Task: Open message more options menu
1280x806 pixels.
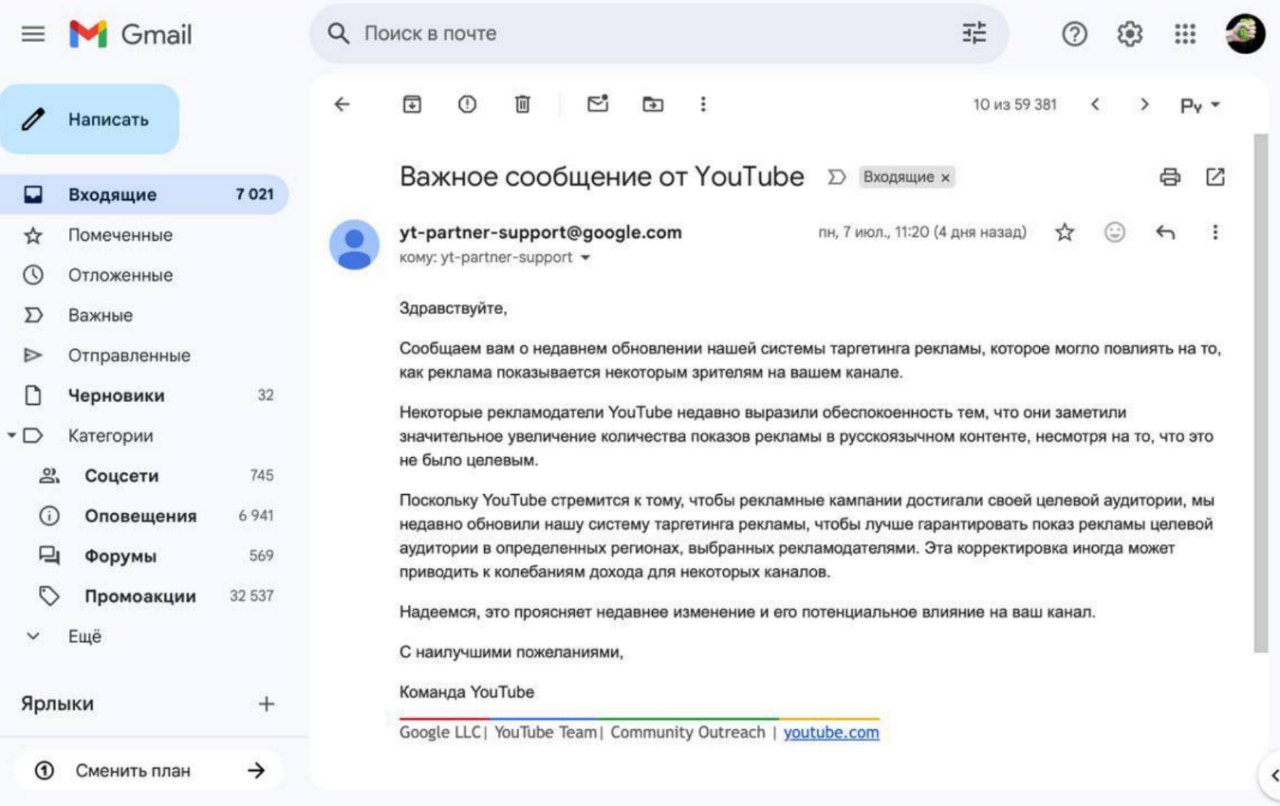Action: 1215,232
